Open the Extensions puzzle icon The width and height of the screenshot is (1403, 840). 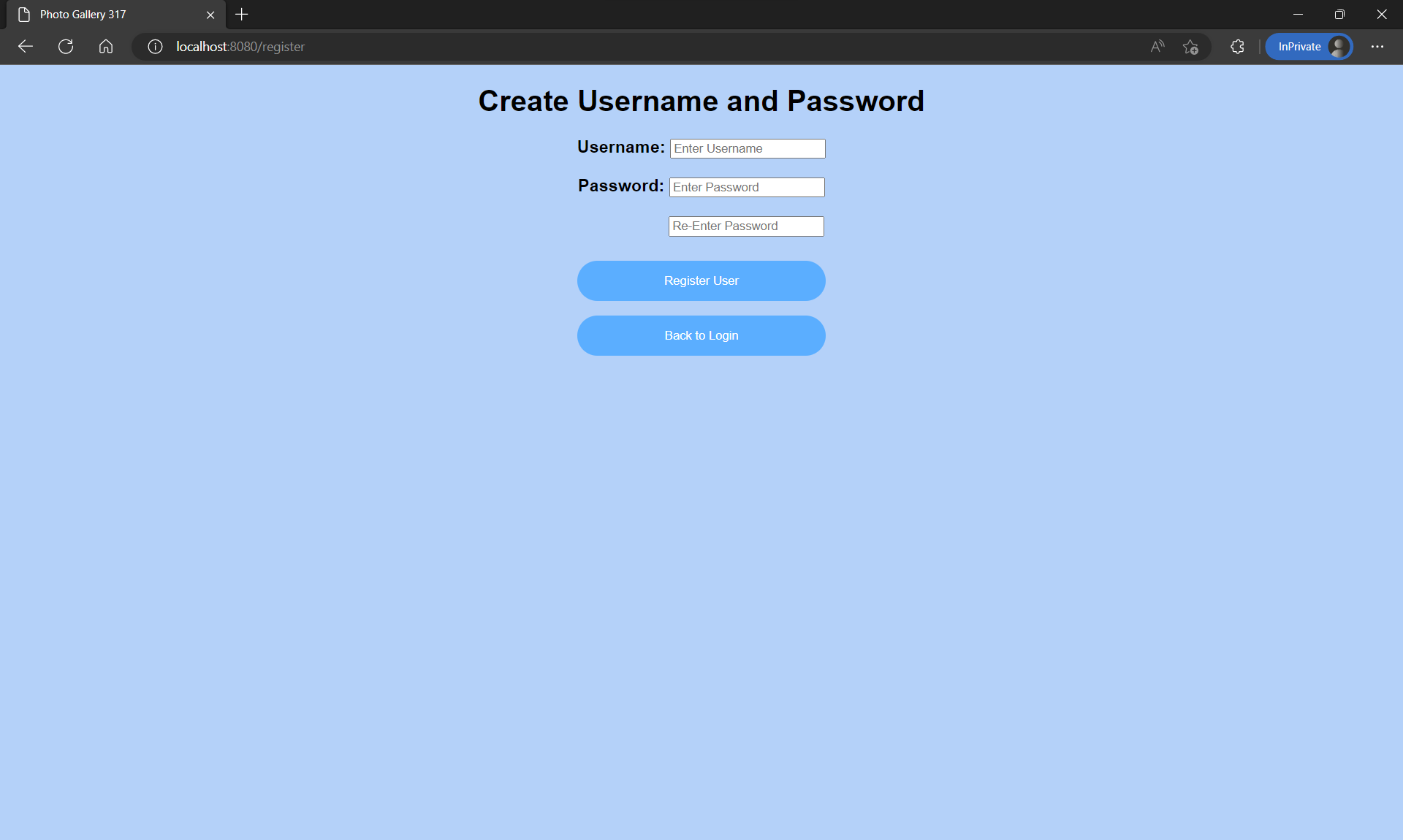click(x=1237, y=47)
